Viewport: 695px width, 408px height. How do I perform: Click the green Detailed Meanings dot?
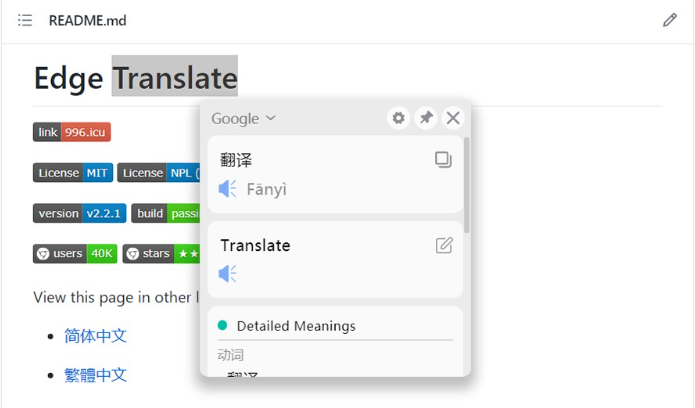pos(223,326)
